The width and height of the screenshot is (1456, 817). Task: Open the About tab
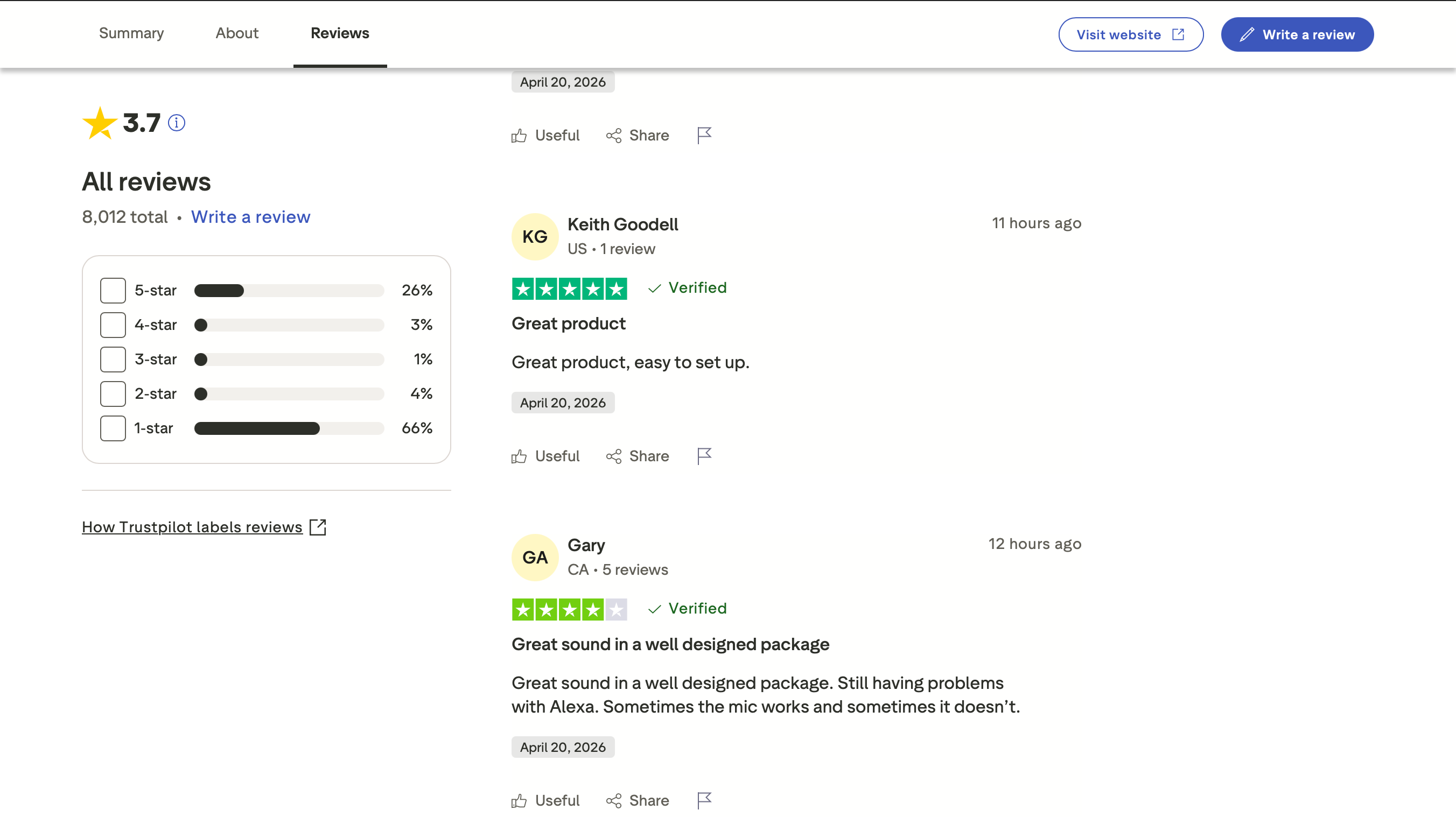[x=237, y=33]
